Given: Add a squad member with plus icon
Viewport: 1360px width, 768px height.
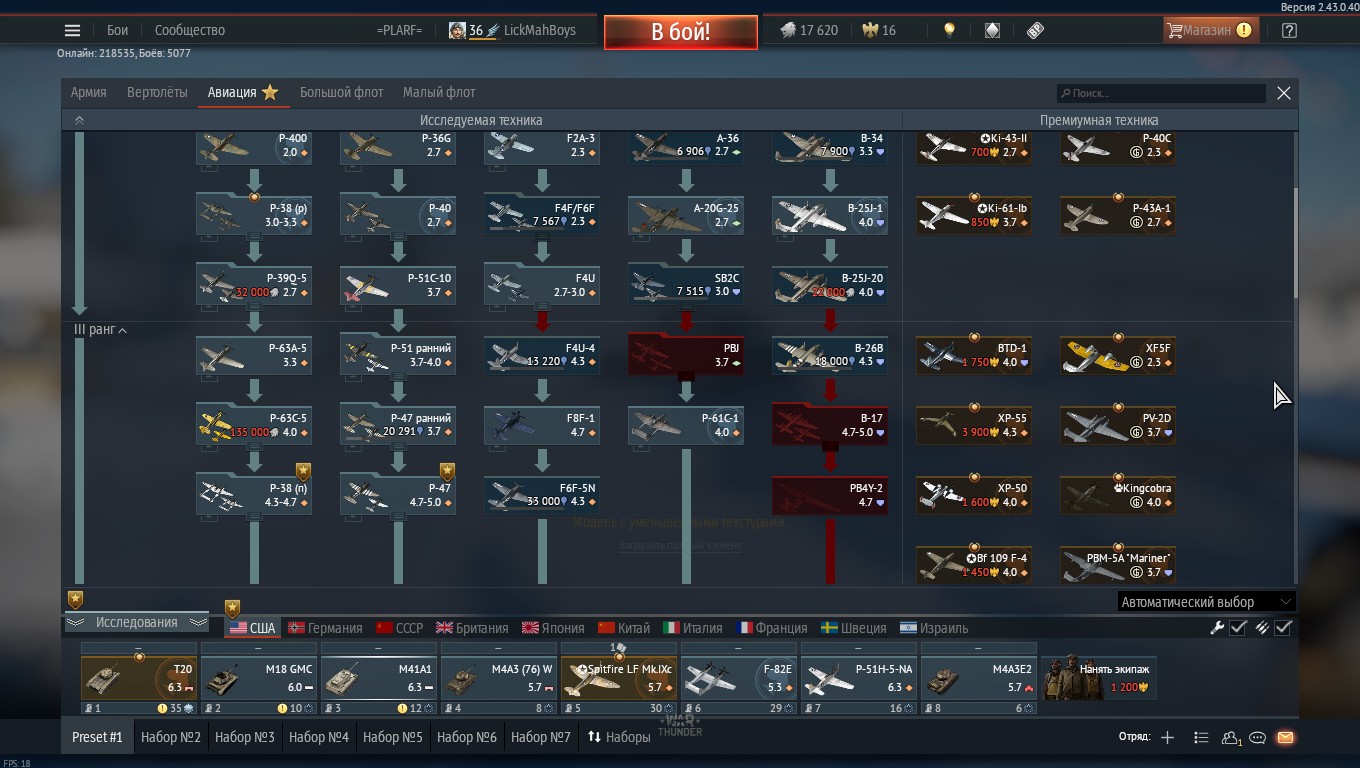Looking at the screenshot, I should 1167,737.
